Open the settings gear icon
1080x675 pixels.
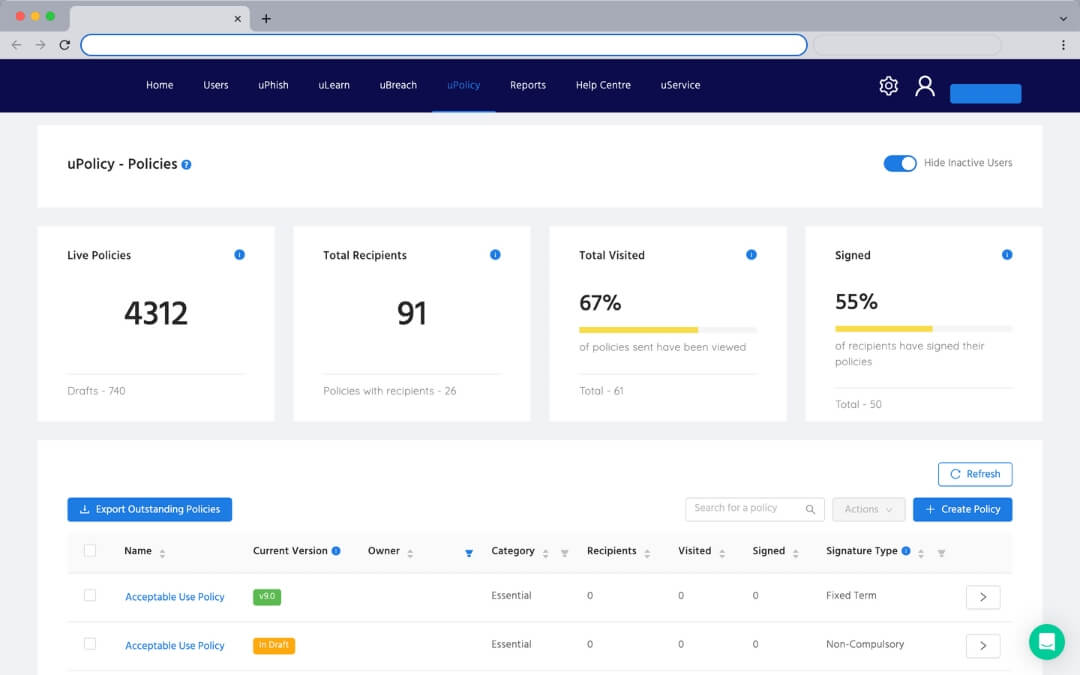pyautogui.click(x=888, y=86)
